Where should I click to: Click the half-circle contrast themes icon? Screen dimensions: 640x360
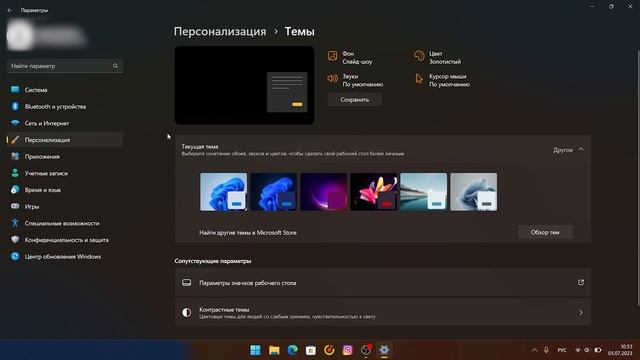pos(187,313)
